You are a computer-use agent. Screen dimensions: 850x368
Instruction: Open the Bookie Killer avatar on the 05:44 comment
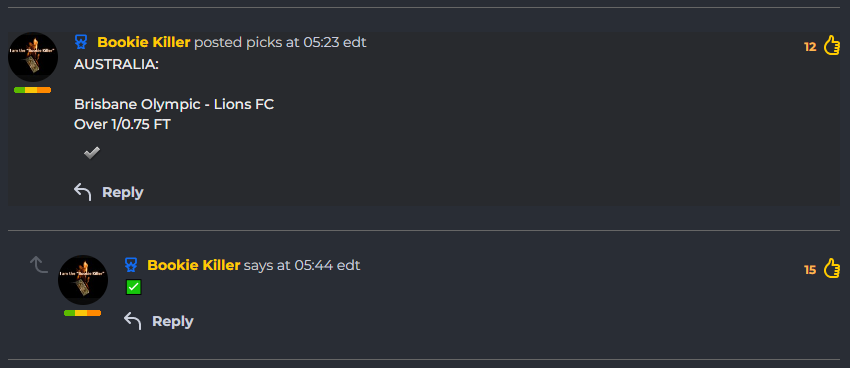click(83, 280)
